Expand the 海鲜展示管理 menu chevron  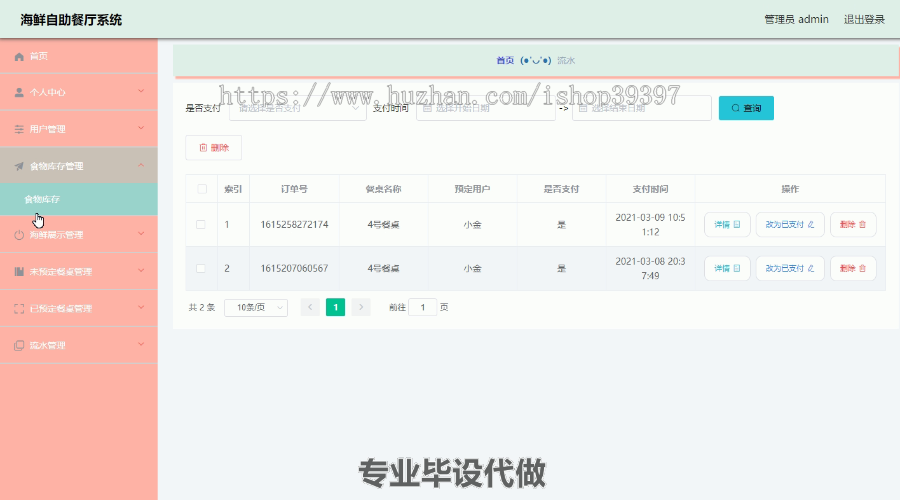point(141,234)
